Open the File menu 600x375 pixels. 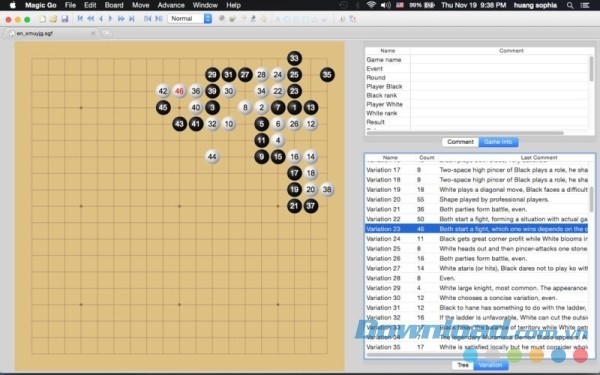pos(70,5)
